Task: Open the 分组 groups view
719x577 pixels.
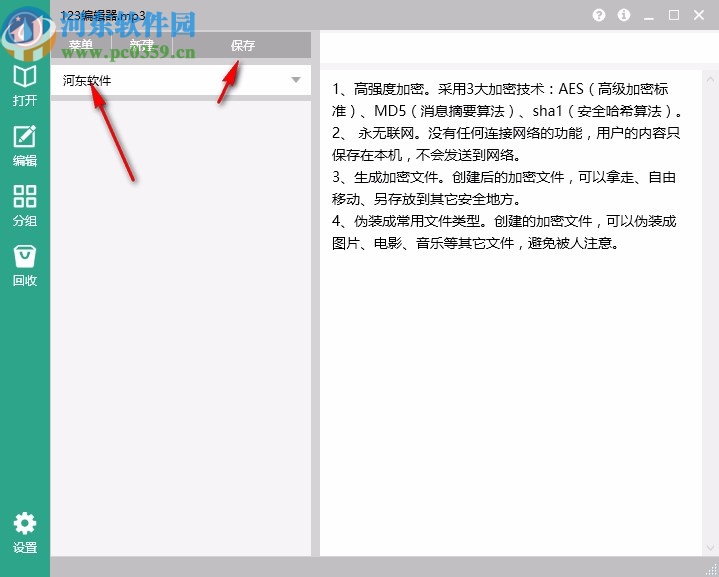Action: click(x=25, y=206)
